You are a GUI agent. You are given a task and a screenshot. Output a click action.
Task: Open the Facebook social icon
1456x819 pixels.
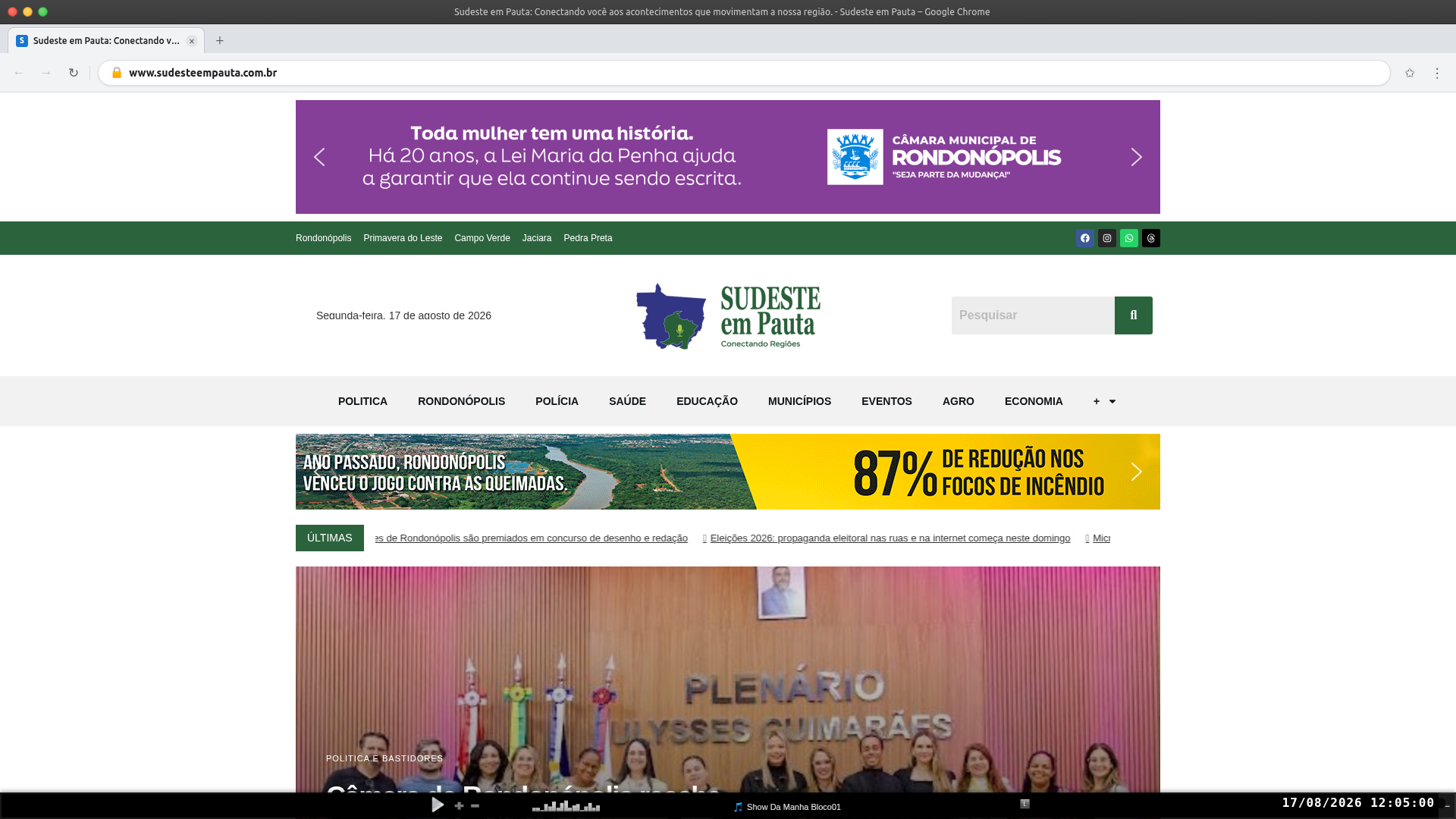click(x=1085, y=238)
